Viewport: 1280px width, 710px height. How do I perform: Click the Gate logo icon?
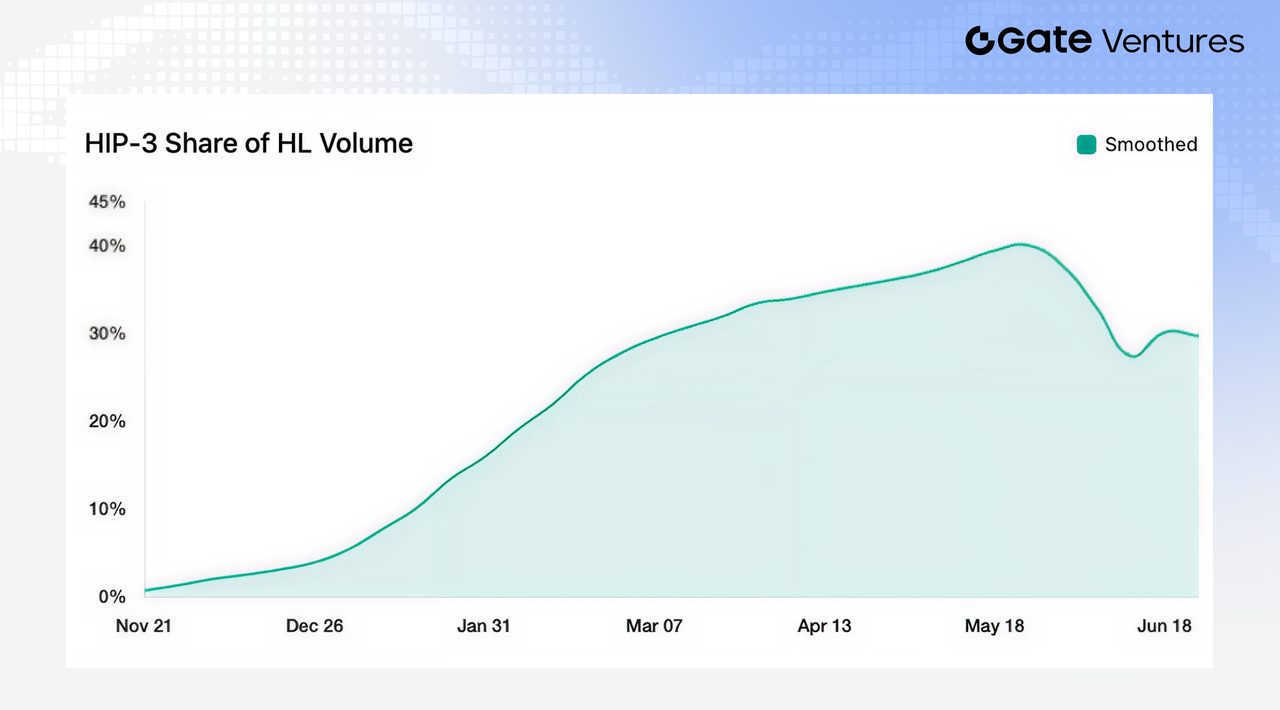click(x=980, y=41)
